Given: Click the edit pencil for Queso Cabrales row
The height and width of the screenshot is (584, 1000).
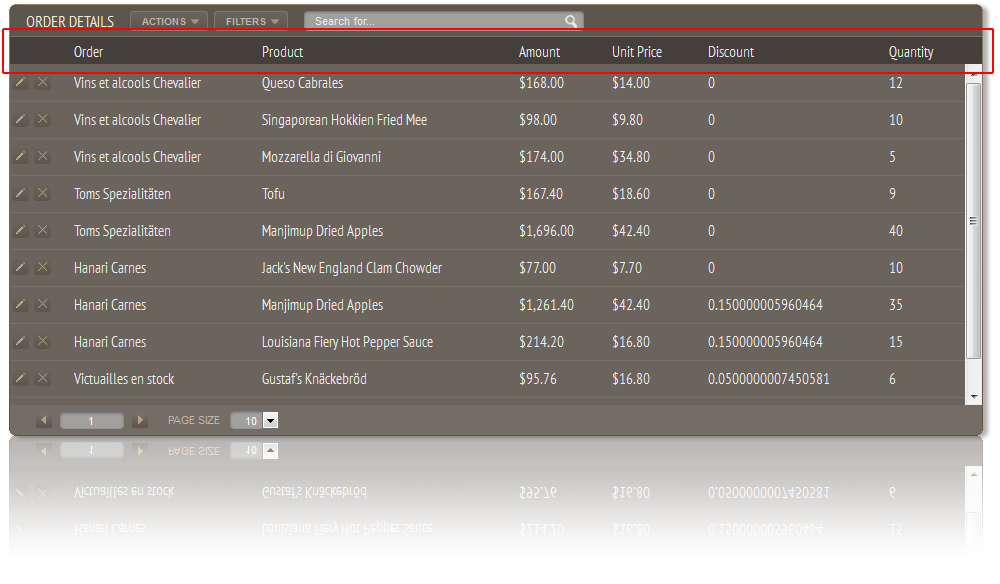Looking at the screenshot, I should pyautogui.click(x=20, y=83).
